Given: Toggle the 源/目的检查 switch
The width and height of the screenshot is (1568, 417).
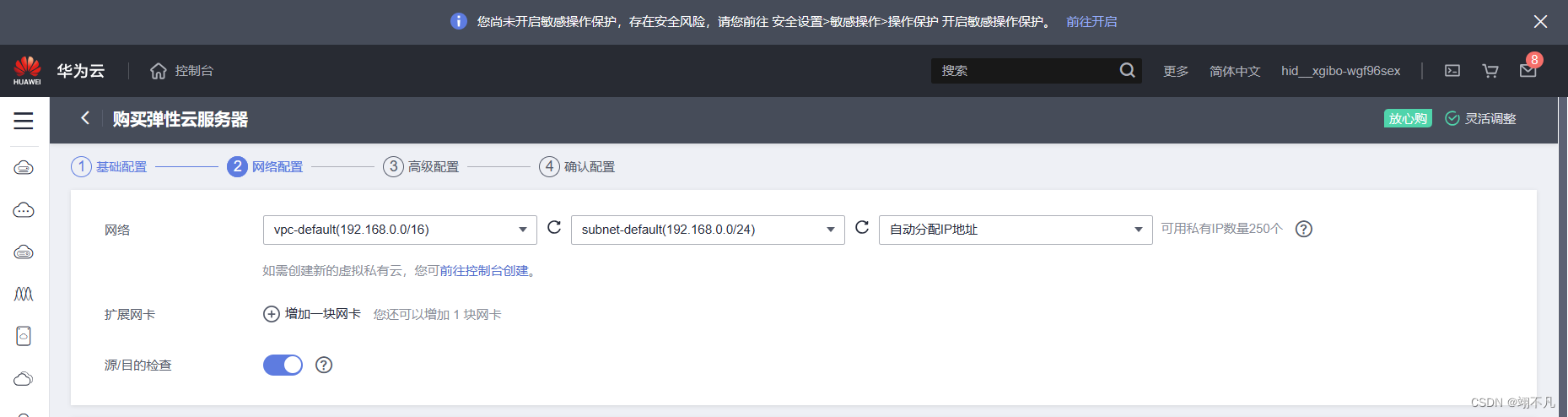Looking at the screenshot, I should click(x=283, y=365).
